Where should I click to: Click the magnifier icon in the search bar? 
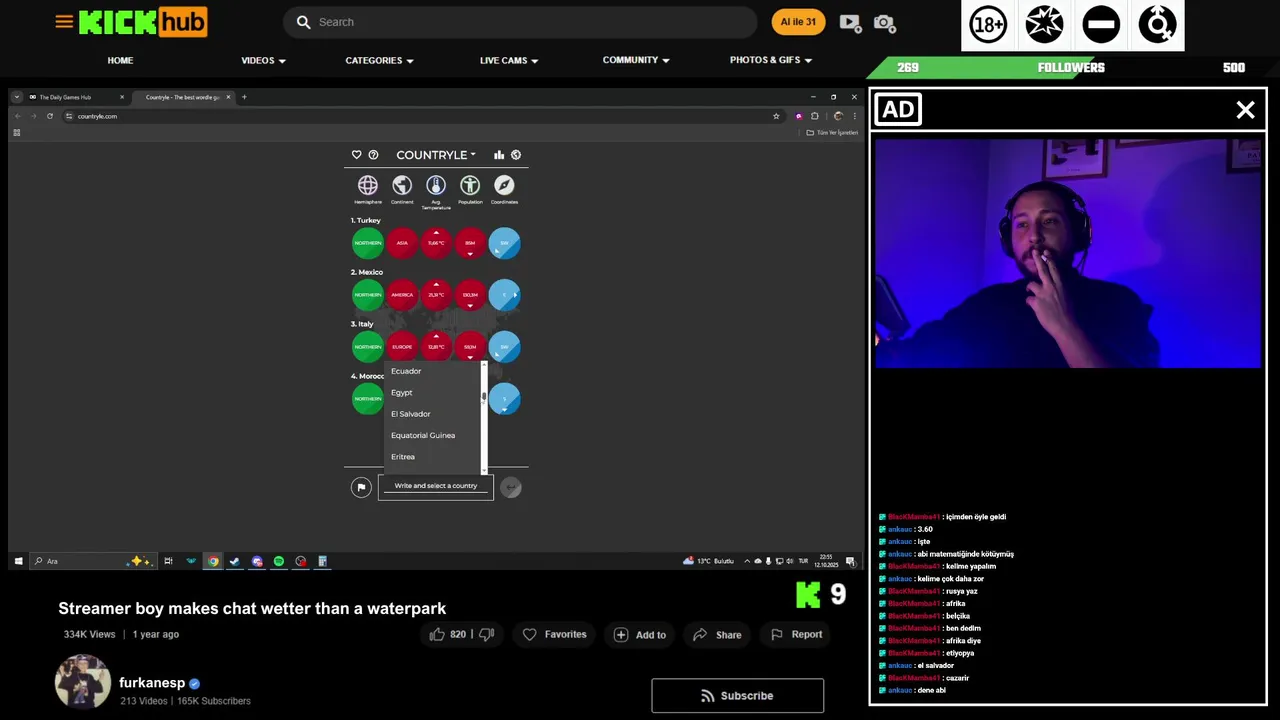[x=304, y=22]
